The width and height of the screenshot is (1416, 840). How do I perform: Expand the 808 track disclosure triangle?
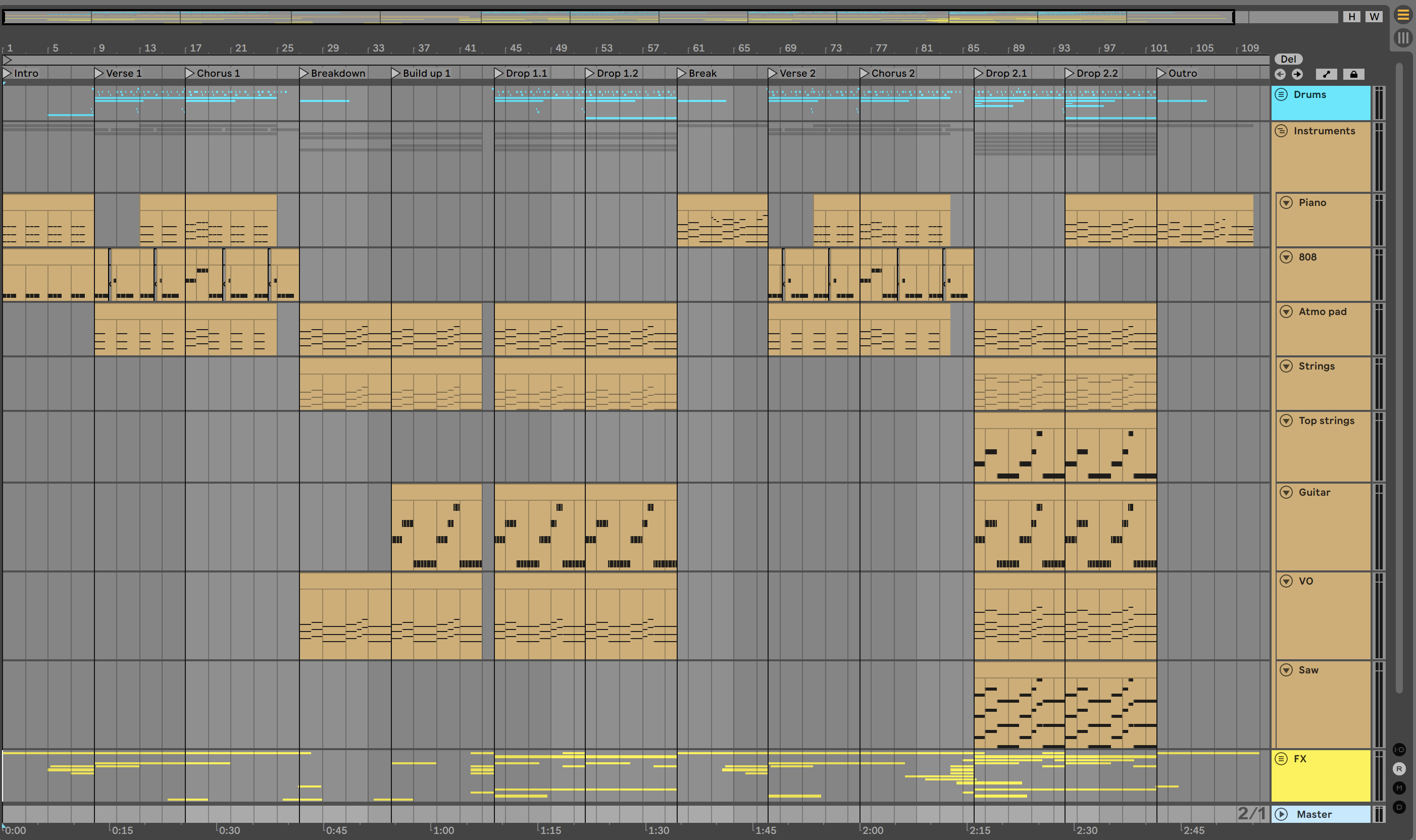(1285, 256)
